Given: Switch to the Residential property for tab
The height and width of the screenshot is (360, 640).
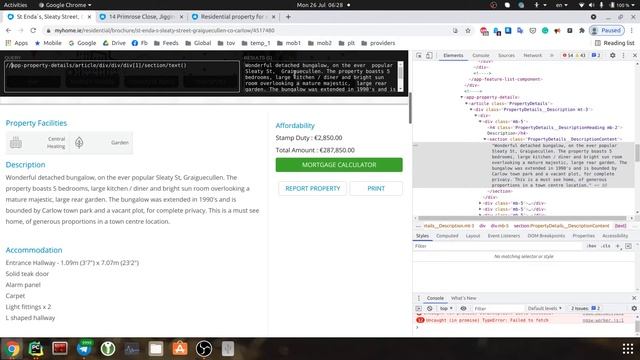Looking at the screenshot, I should coord(233,17).
